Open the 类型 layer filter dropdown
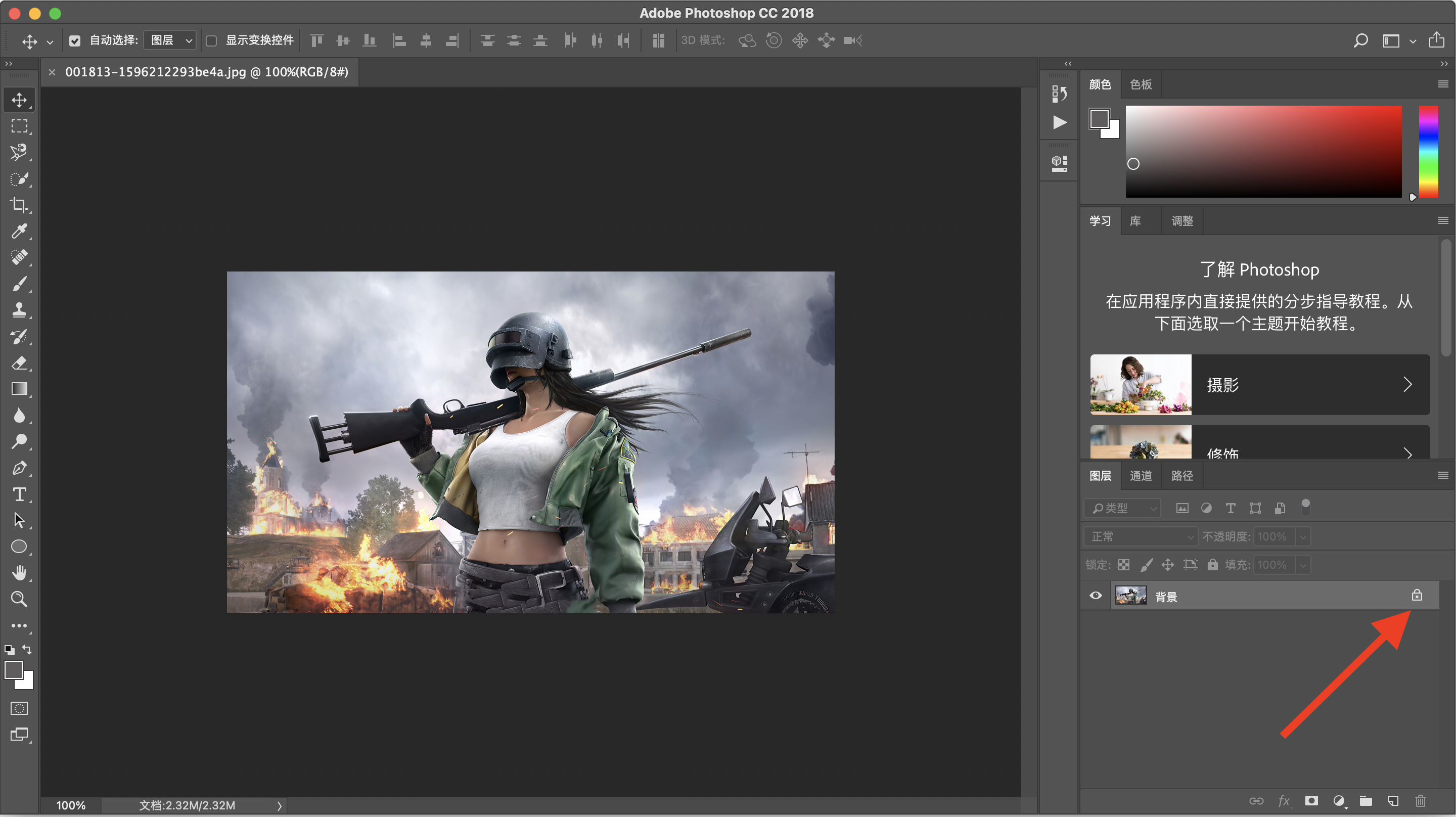Screen dimensions: 1456x817 pyautogui.click(x=1122, y=508)
